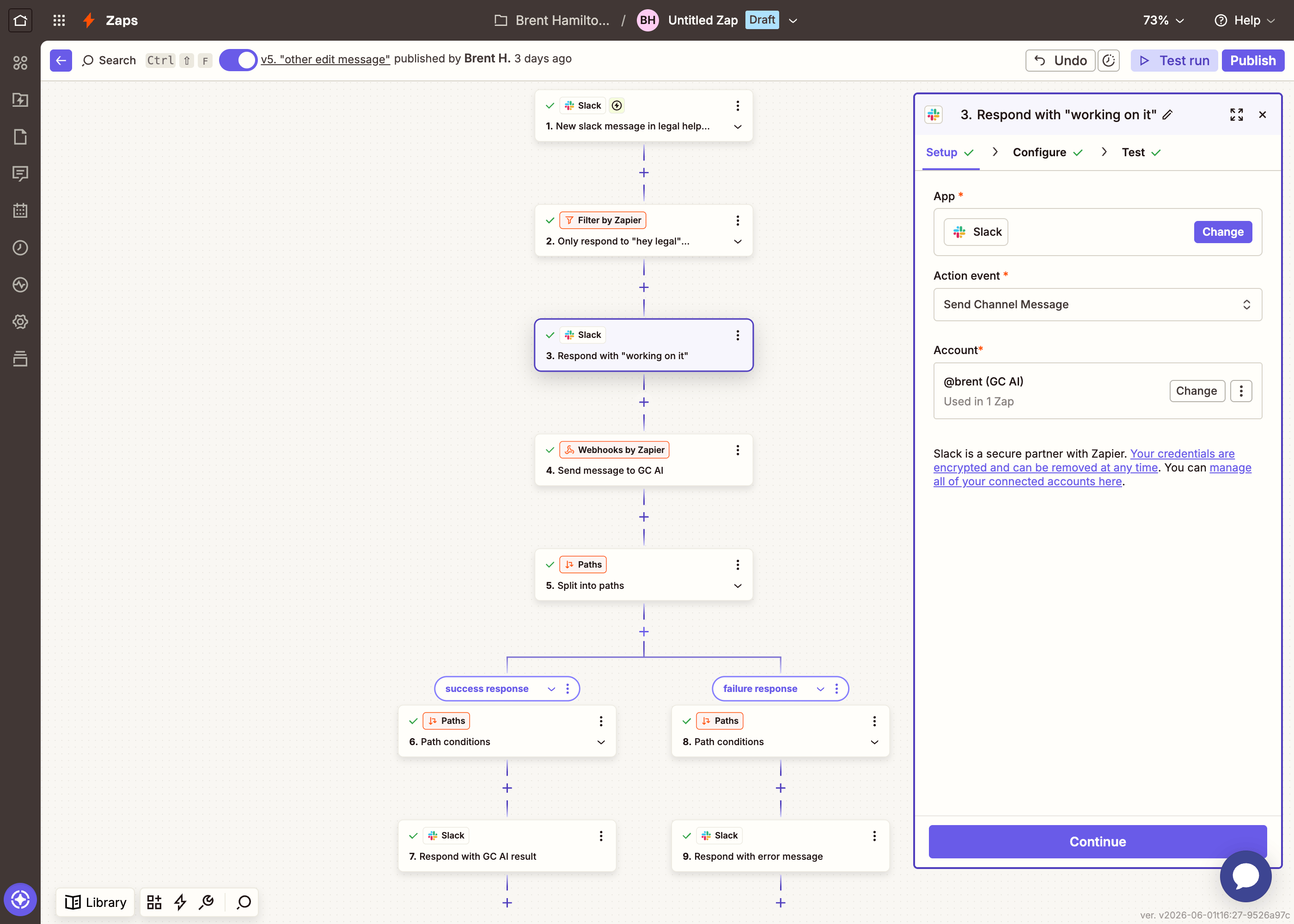The image size is (1294, 924).
Task: Switch to the Configure tab
Action: [1047, 153]
